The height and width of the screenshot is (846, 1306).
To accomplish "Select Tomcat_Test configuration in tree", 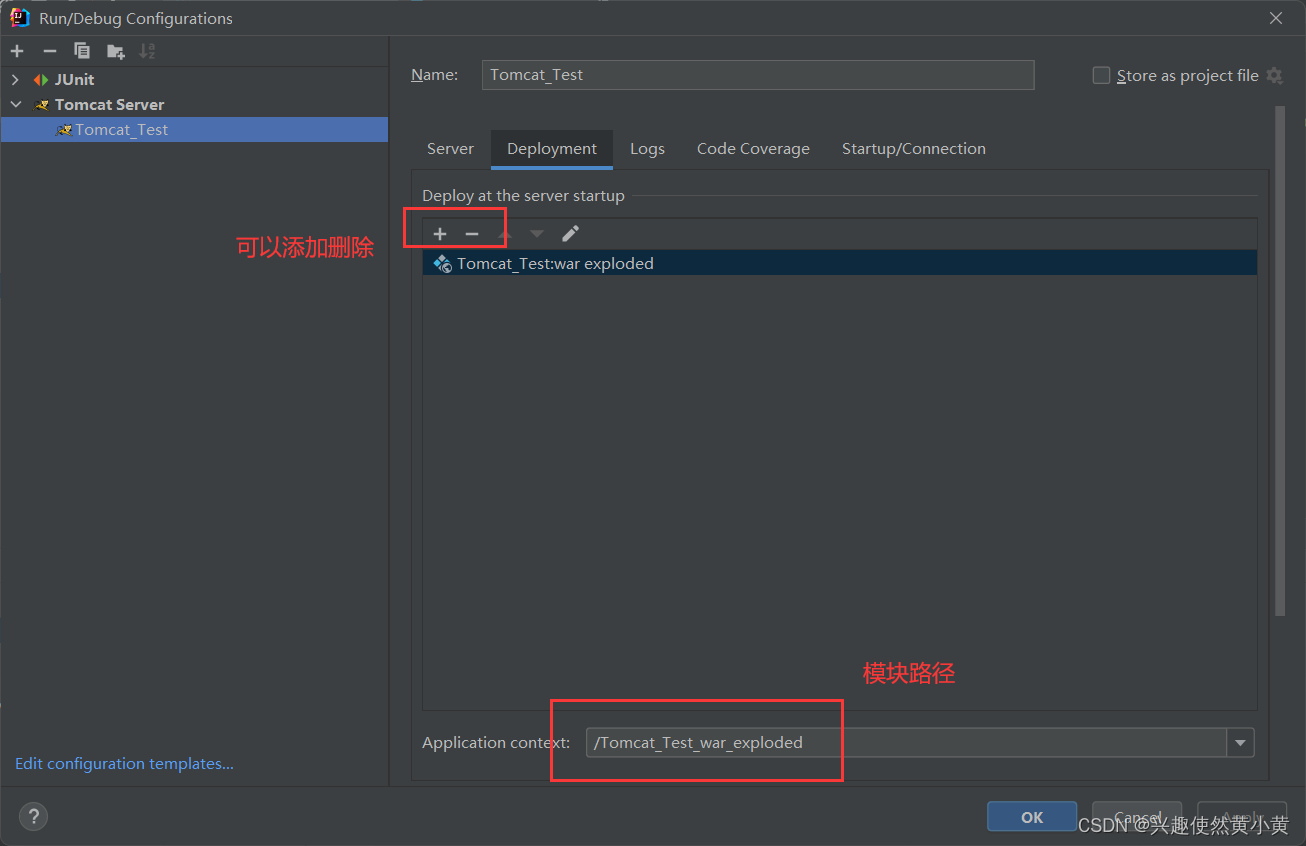I will point(194,129).
